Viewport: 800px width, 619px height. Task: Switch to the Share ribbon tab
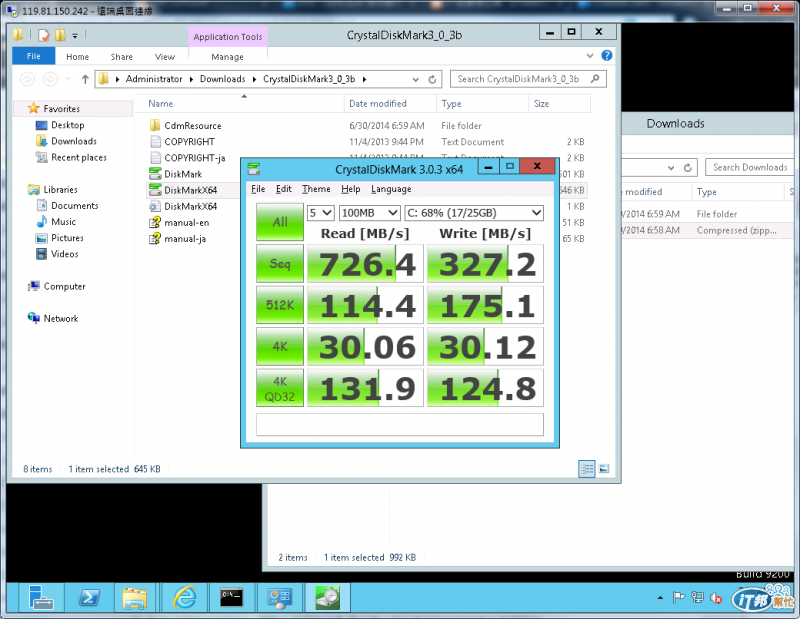coord(121,57)
